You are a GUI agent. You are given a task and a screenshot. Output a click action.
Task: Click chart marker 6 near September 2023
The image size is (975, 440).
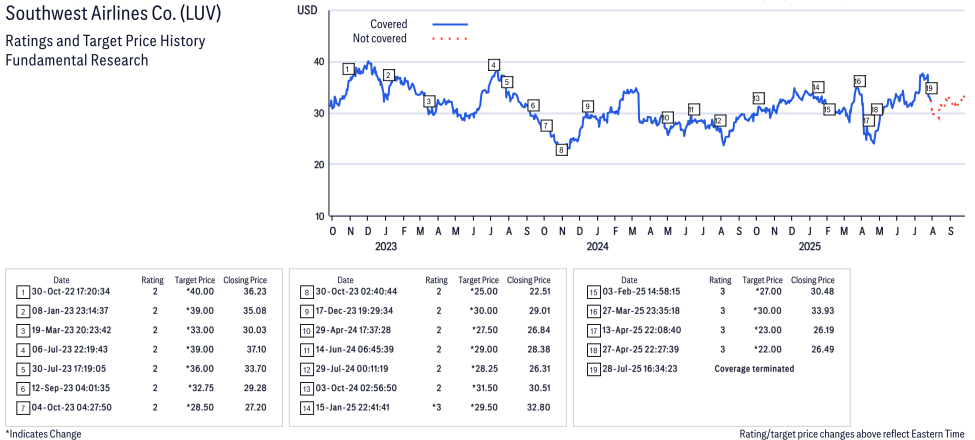[532, 105]
